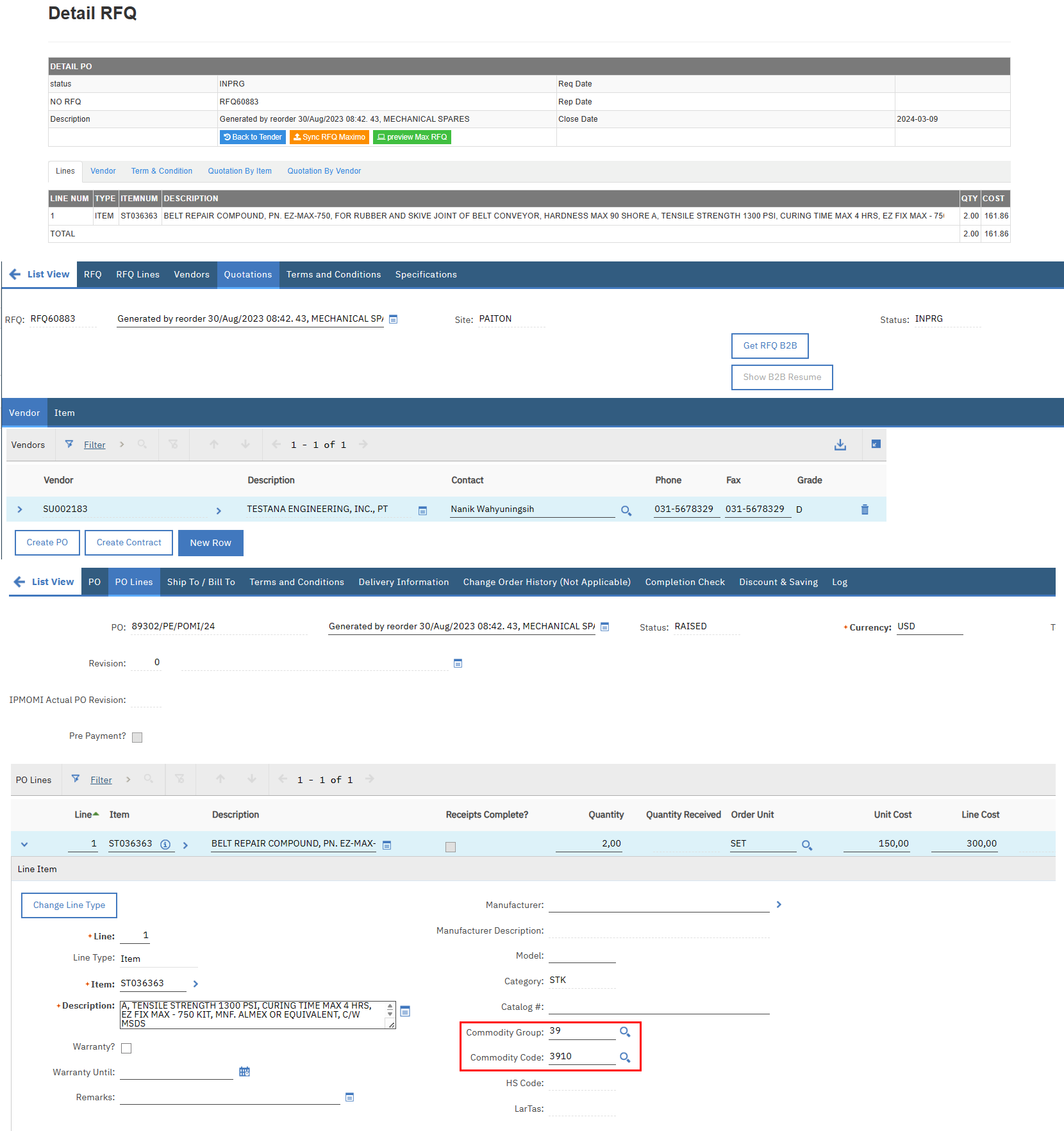Click the Vendors clear filter icon
The width and height of the screenshot is (1064, 1131).
point(173,444)
